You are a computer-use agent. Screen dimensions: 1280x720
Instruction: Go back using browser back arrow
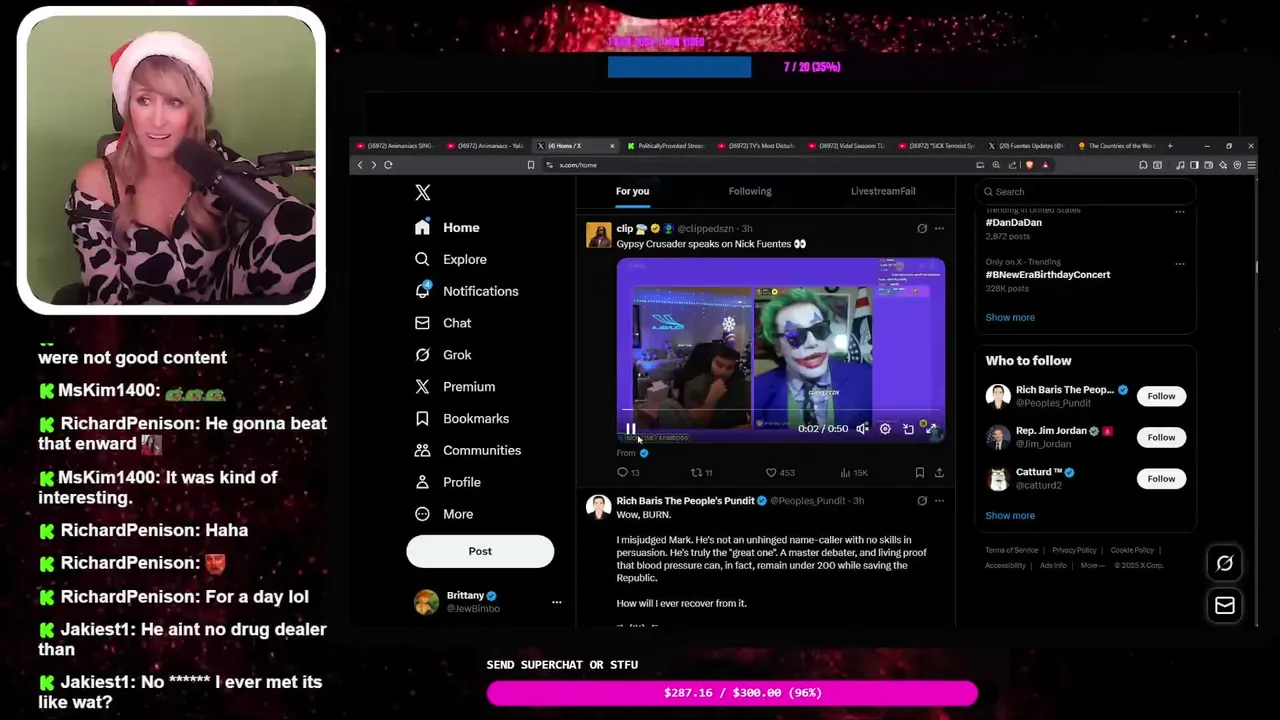tap(360, 165)
